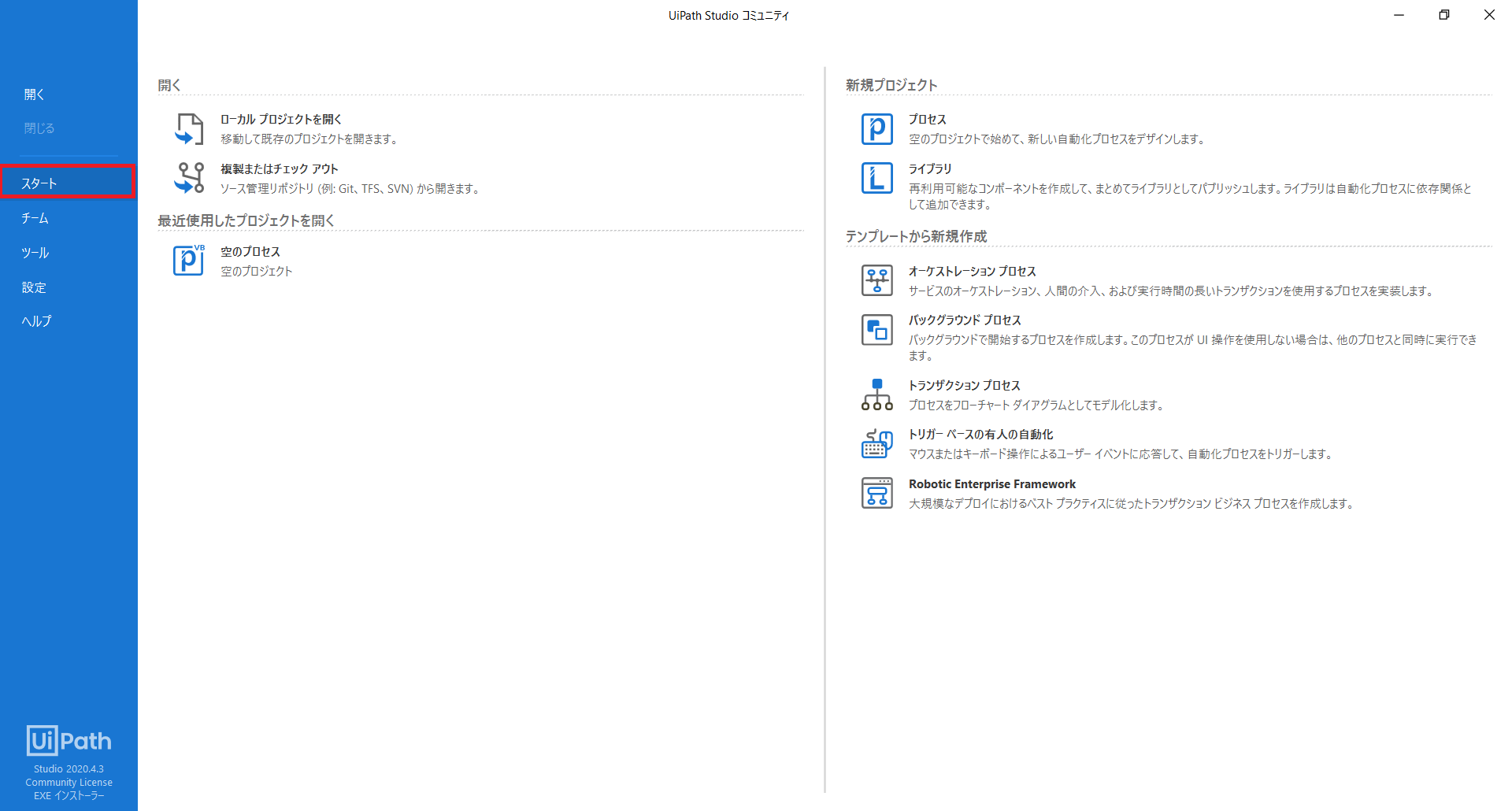
Task: Click the バックグラウンド プロセス template icon
Action: (876, 330)
